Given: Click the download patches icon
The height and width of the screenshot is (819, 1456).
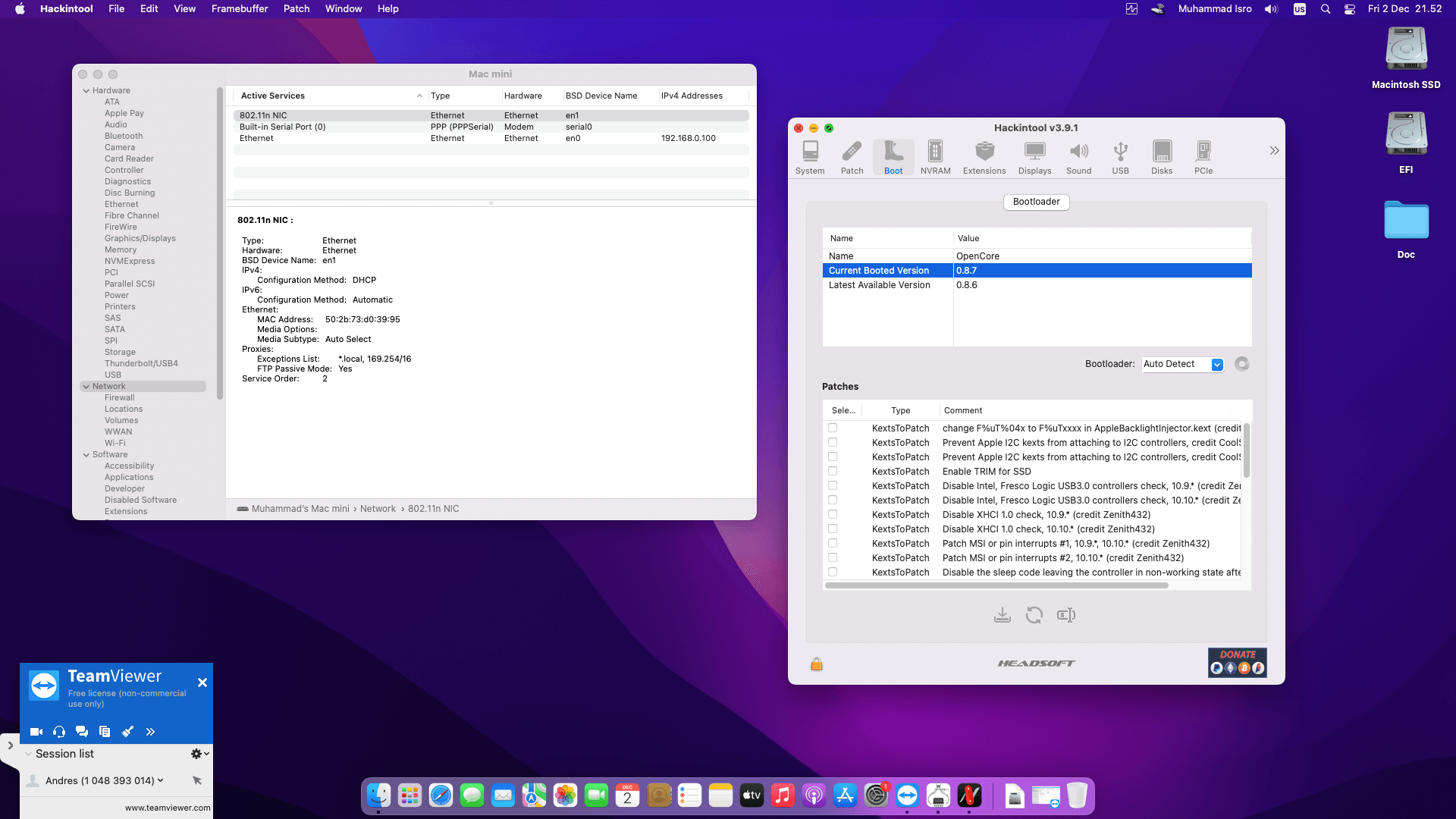Looking at the screenshot, I should tap(1002, 615).
